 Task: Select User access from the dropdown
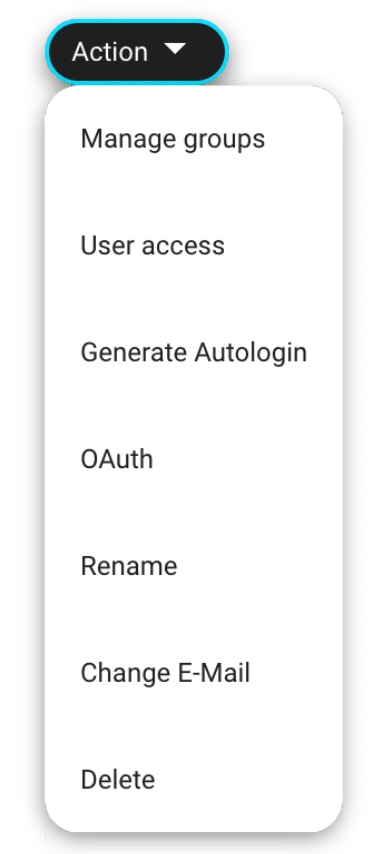pos(194,245)
